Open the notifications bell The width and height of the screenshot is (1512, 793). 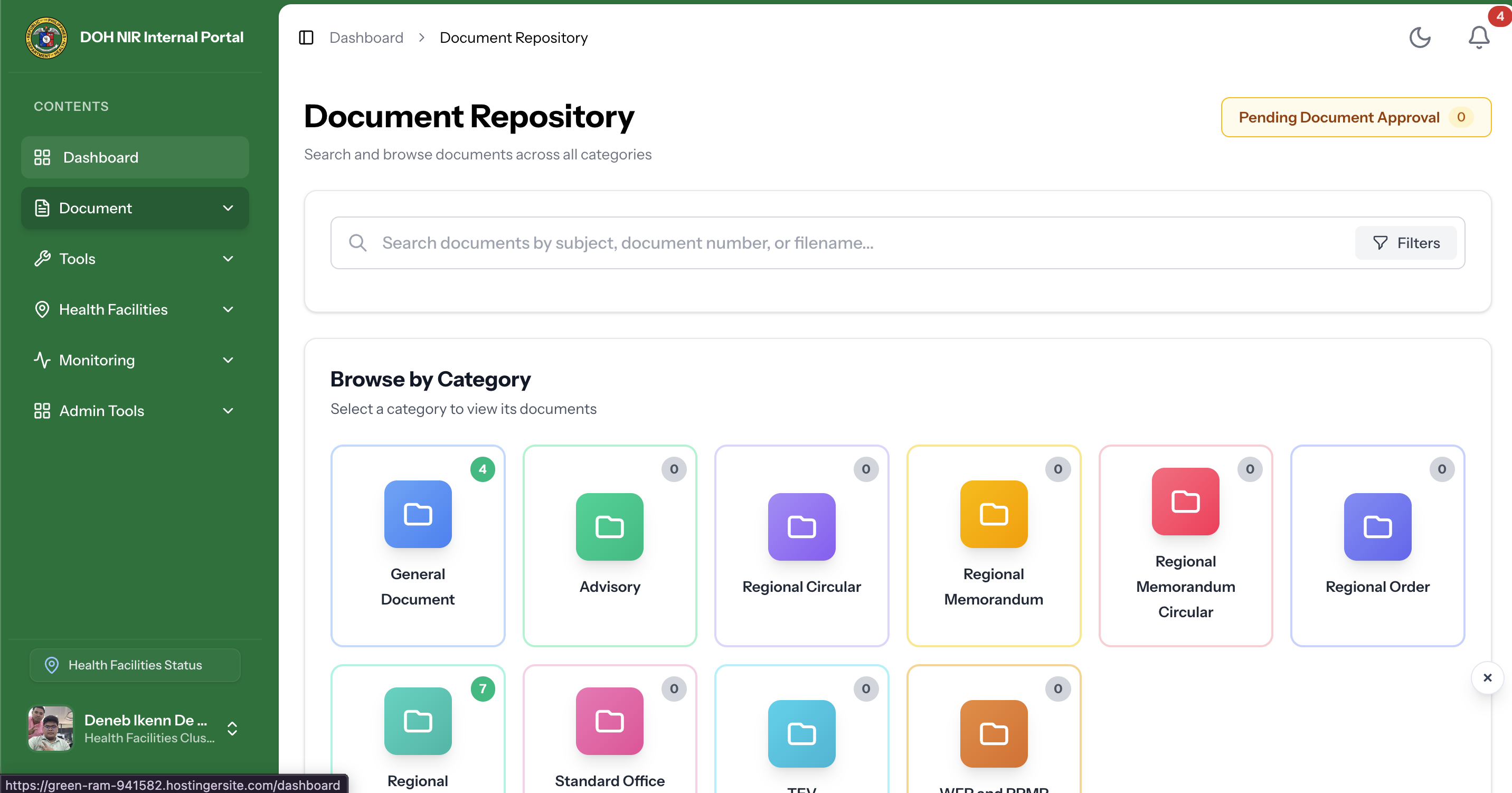pyautogui.click(x=1479, y=37)
